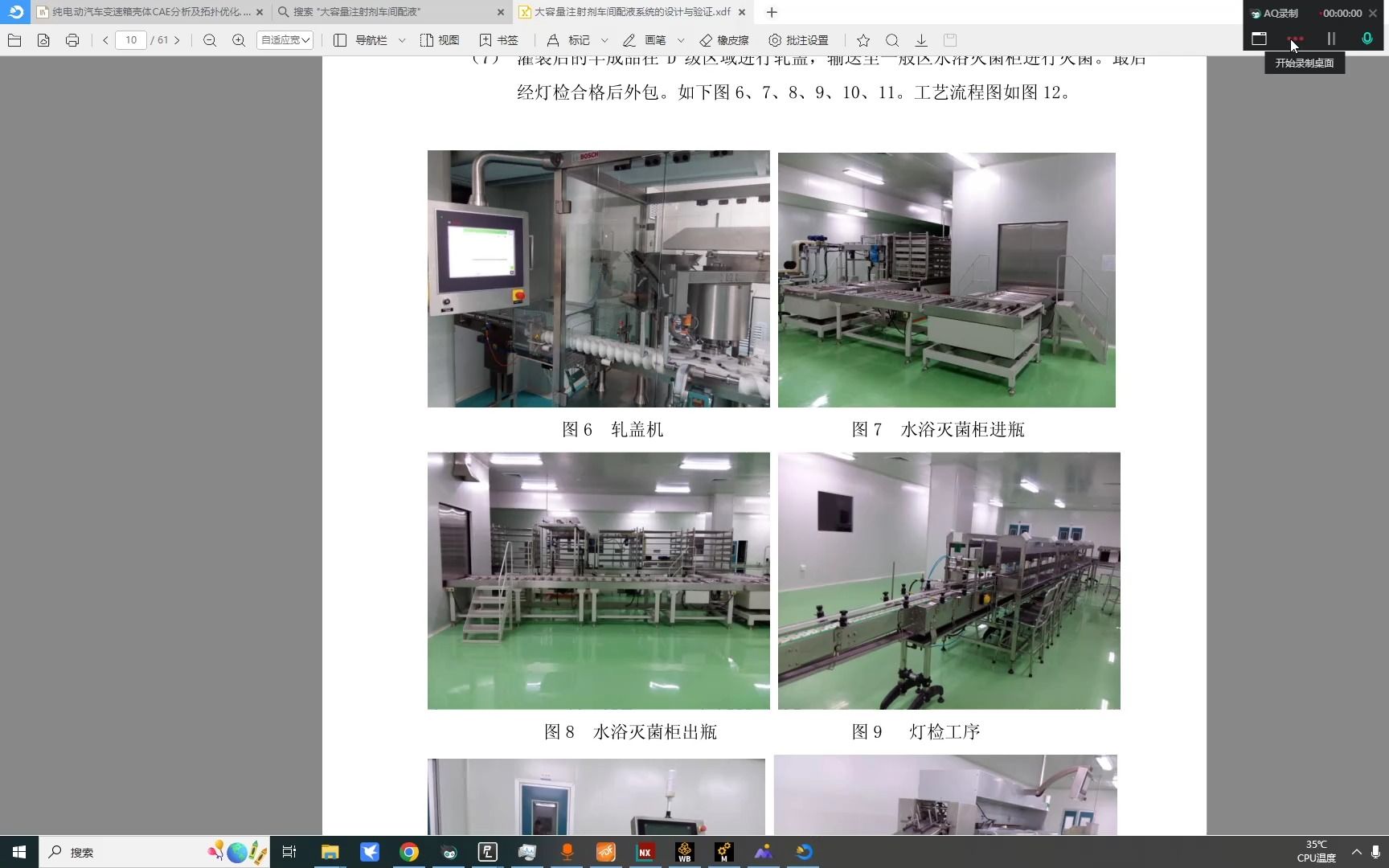Click the reader app logo icon

16,12
